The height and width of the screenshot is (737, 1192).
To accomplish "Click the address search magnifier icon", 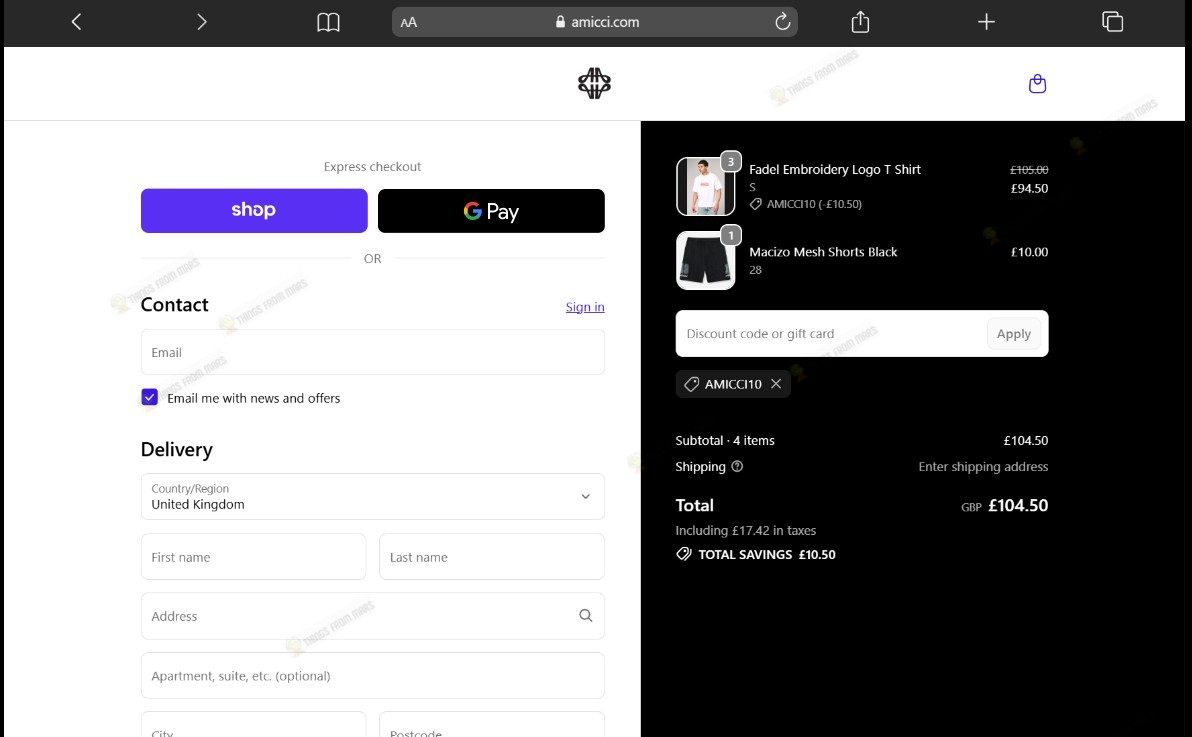I will pyautogui.click(x=585, y=616).
